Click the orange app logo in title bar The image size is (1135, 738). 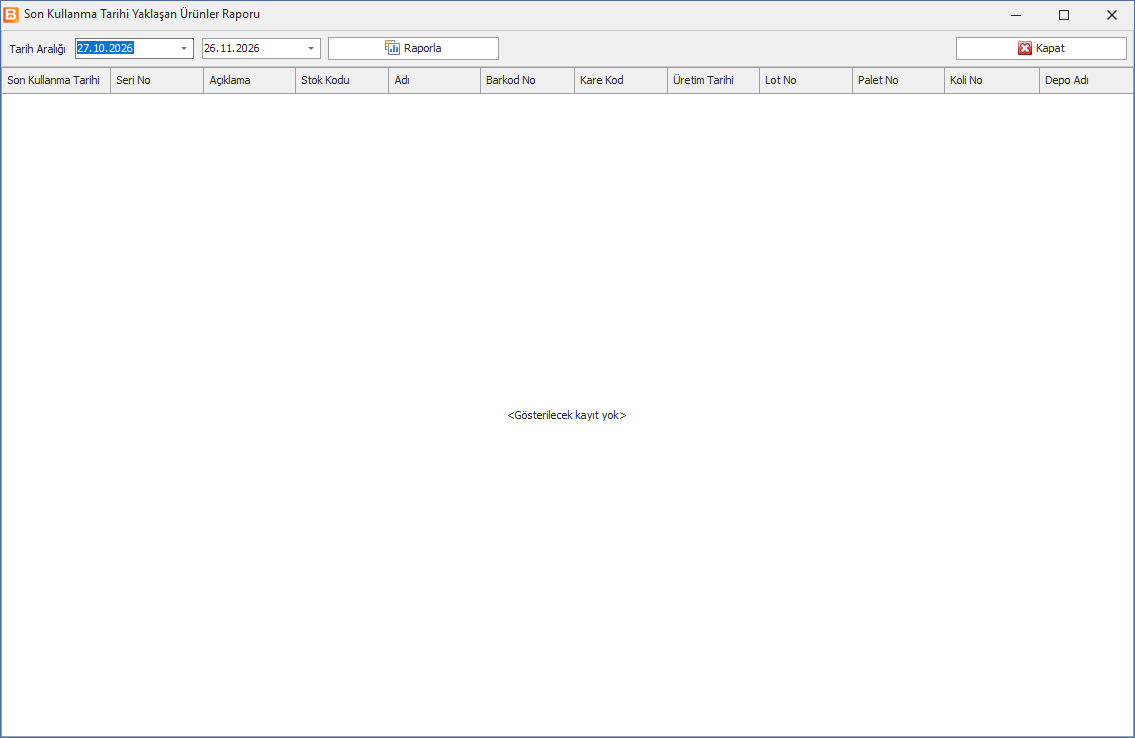pyautogui.click(x=11, y=14)
